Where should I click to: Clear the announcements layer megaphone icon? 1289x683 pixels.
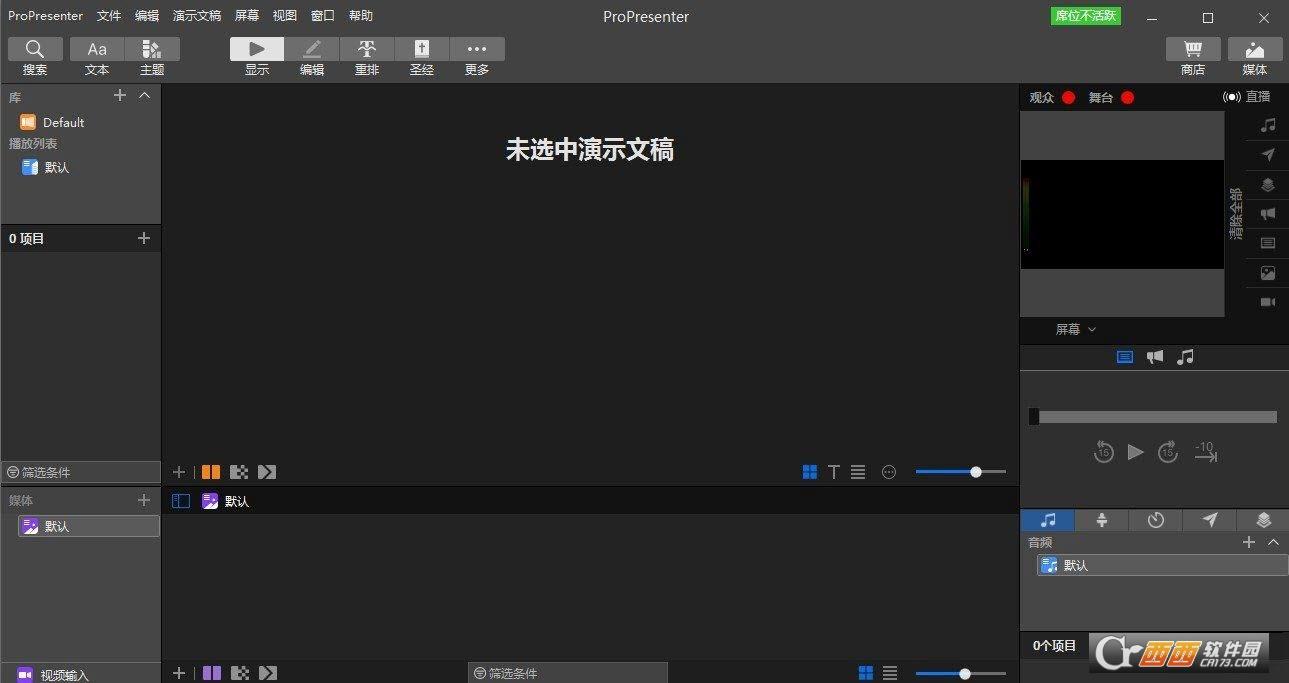[1268, 214]
